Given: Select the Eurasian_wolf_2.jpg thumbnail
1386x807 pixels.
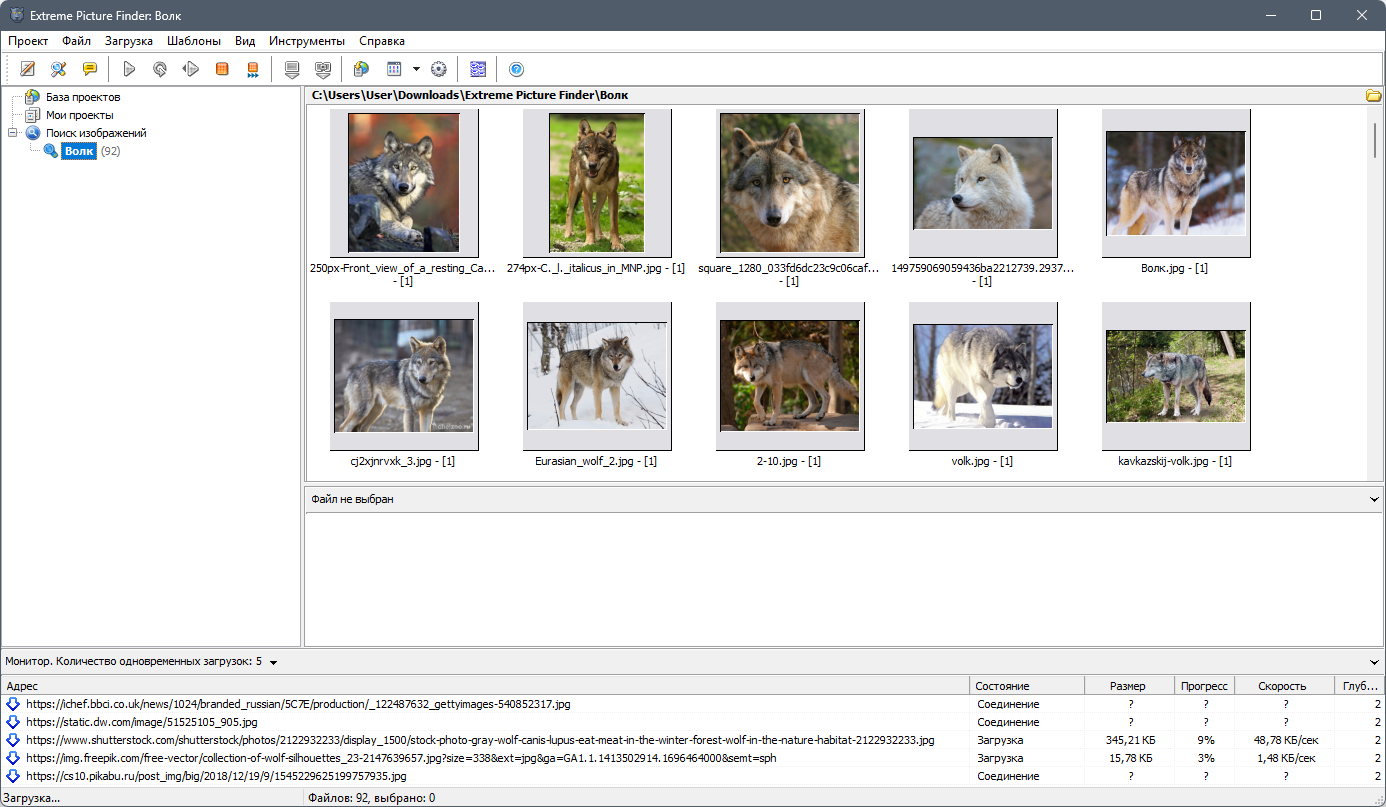Looking at the screenshot, I should [597, 376].
